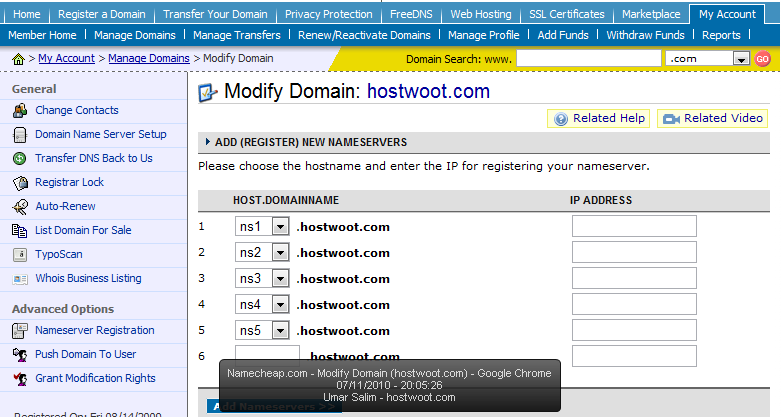Open the ns1 hostname dropdown

[262, 227]
